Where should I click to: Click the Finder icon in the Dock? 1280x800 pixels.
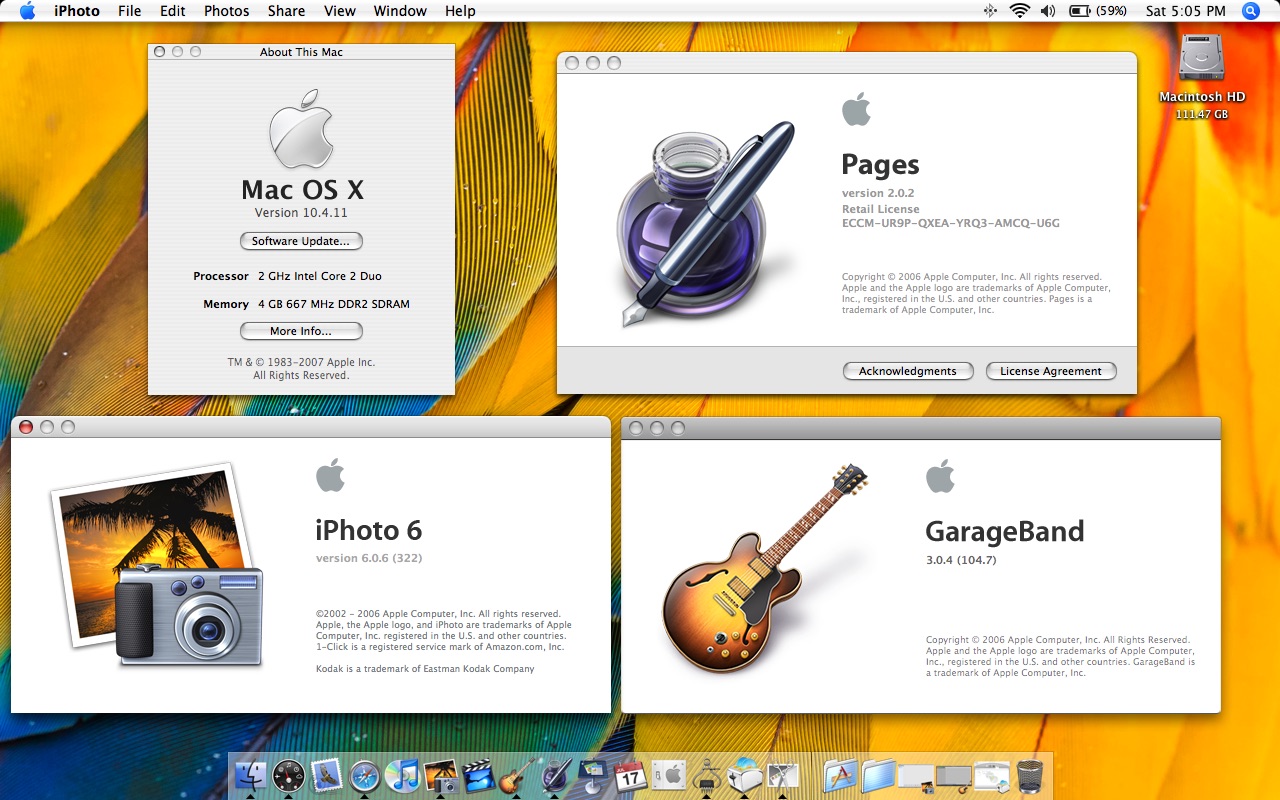click(250, 775)
